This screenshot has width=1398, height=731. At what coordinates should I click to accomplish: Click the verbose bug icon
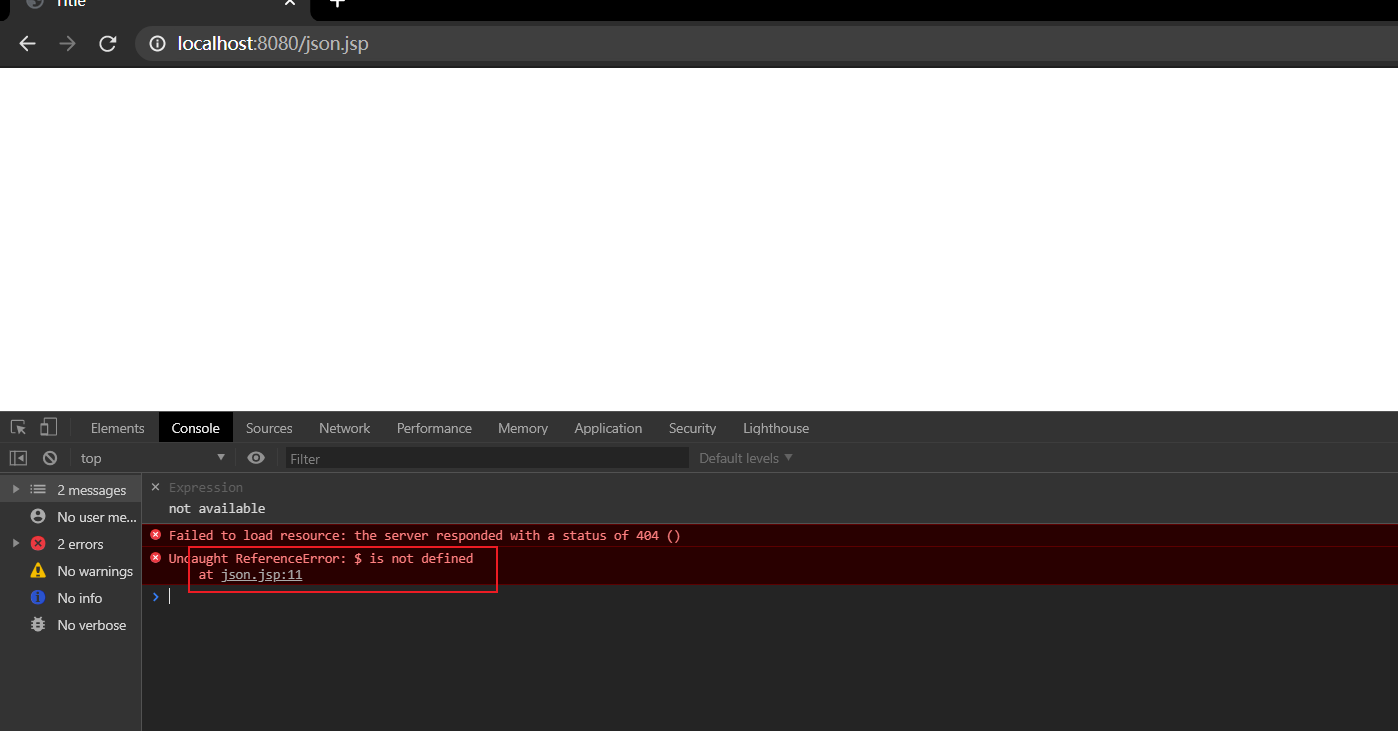point(38,624)
